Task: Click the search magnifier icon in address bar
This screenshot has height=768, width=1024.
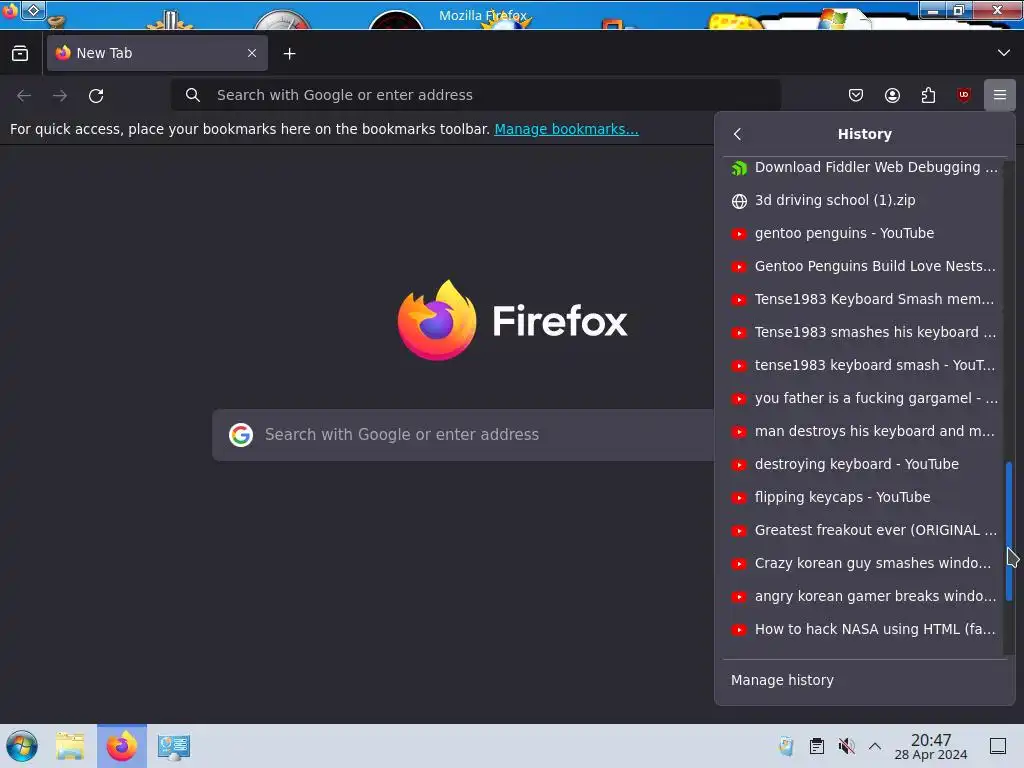Action: [x=193, y=95]
